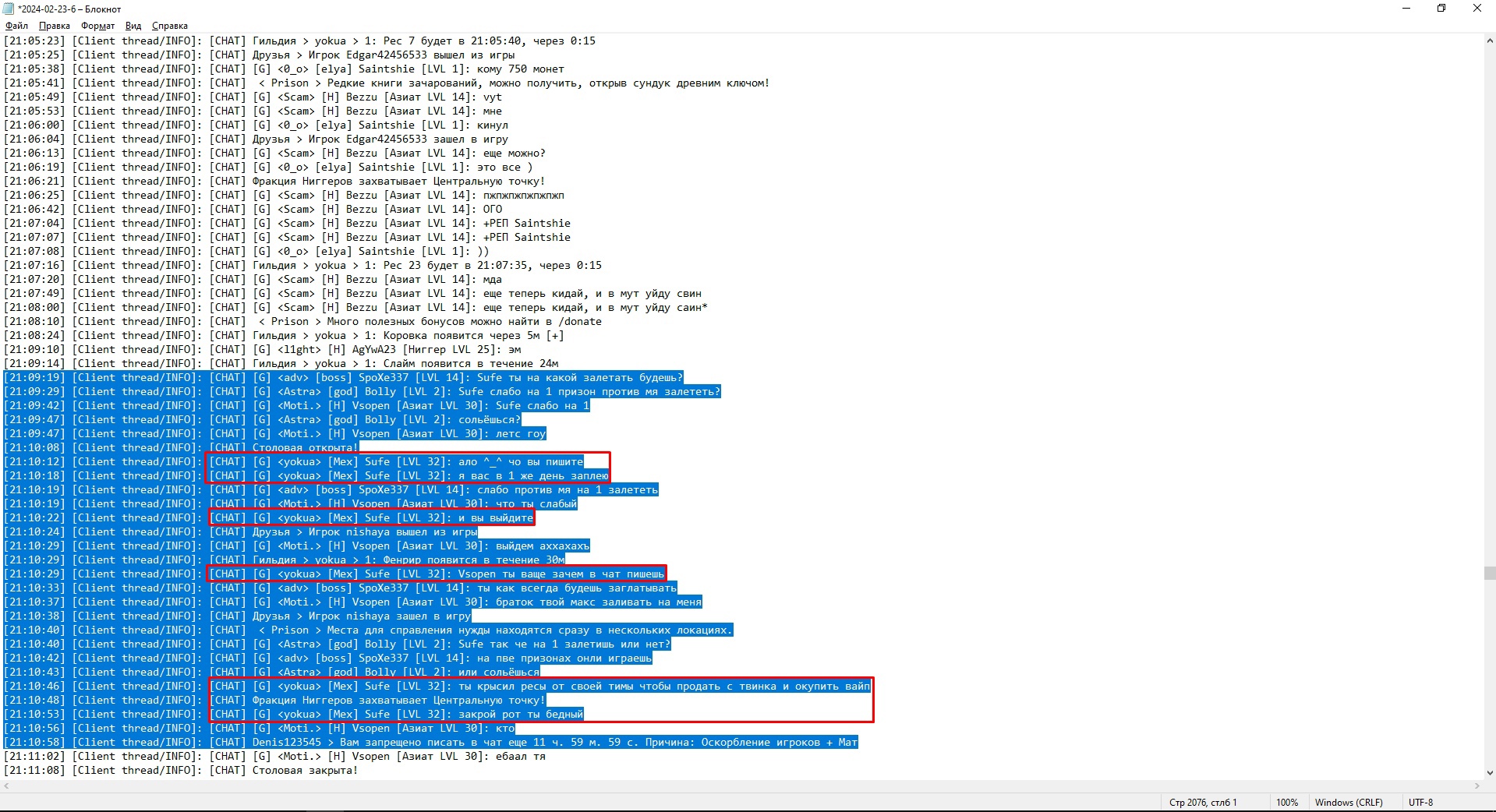Open the Справка menu
This screenshot has width=1496, height=812.
169,26
